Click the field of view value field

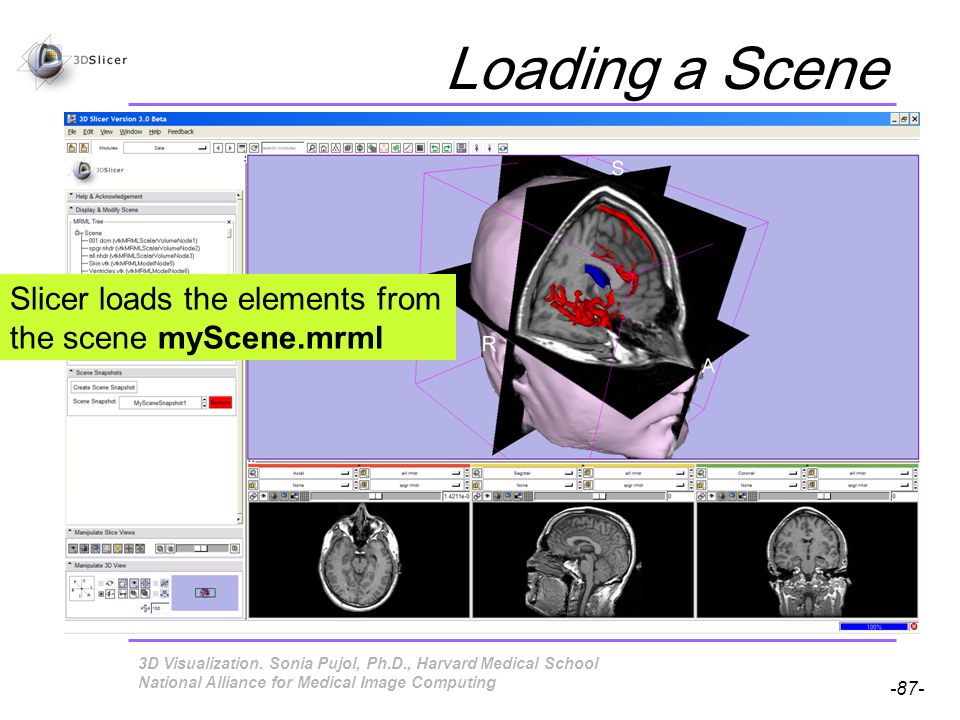160,608
